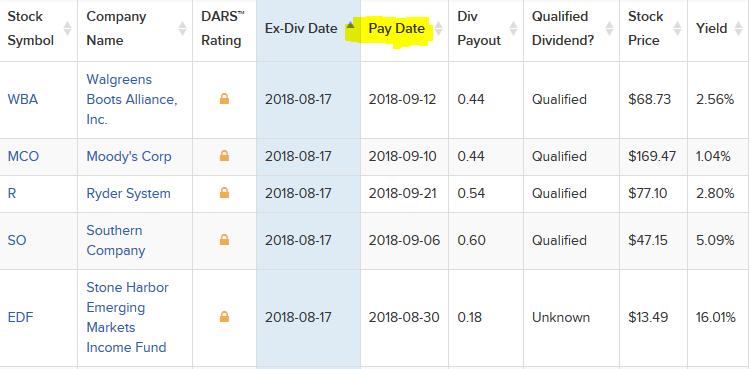
Task: Click the lock icon in the Southern Company row
Action: coord(224,239)
